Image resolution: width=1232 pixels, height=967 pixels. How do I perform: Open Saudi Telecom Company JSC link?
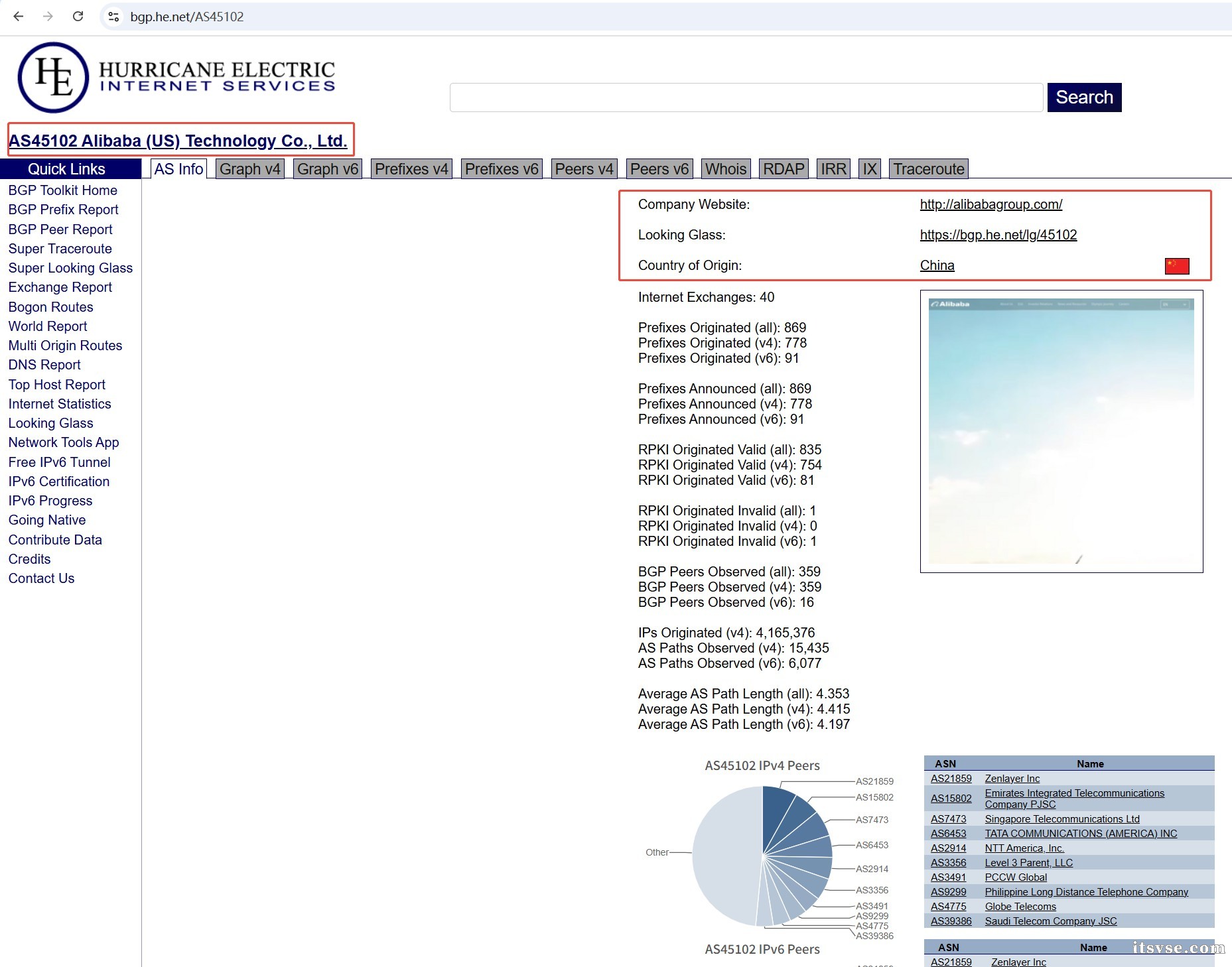pyautogui.click(x=1051, y=921)
